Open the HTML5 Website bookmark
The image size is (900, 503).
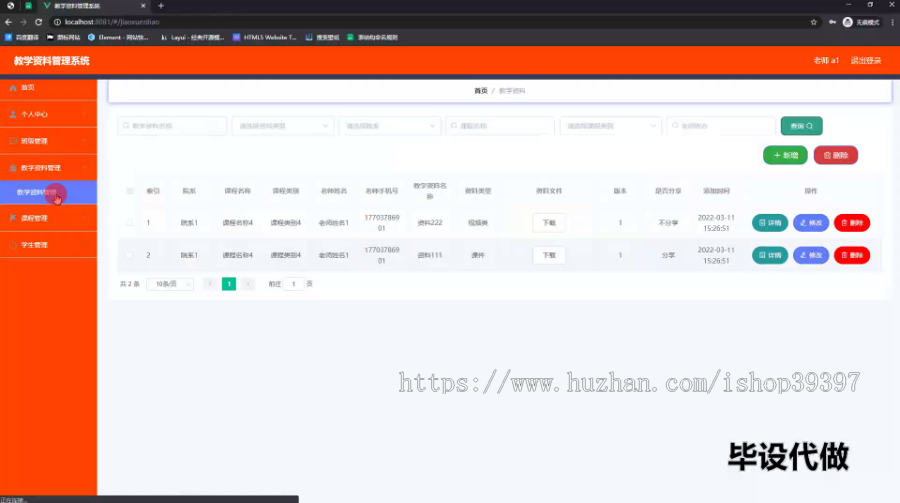pos(265,37)
